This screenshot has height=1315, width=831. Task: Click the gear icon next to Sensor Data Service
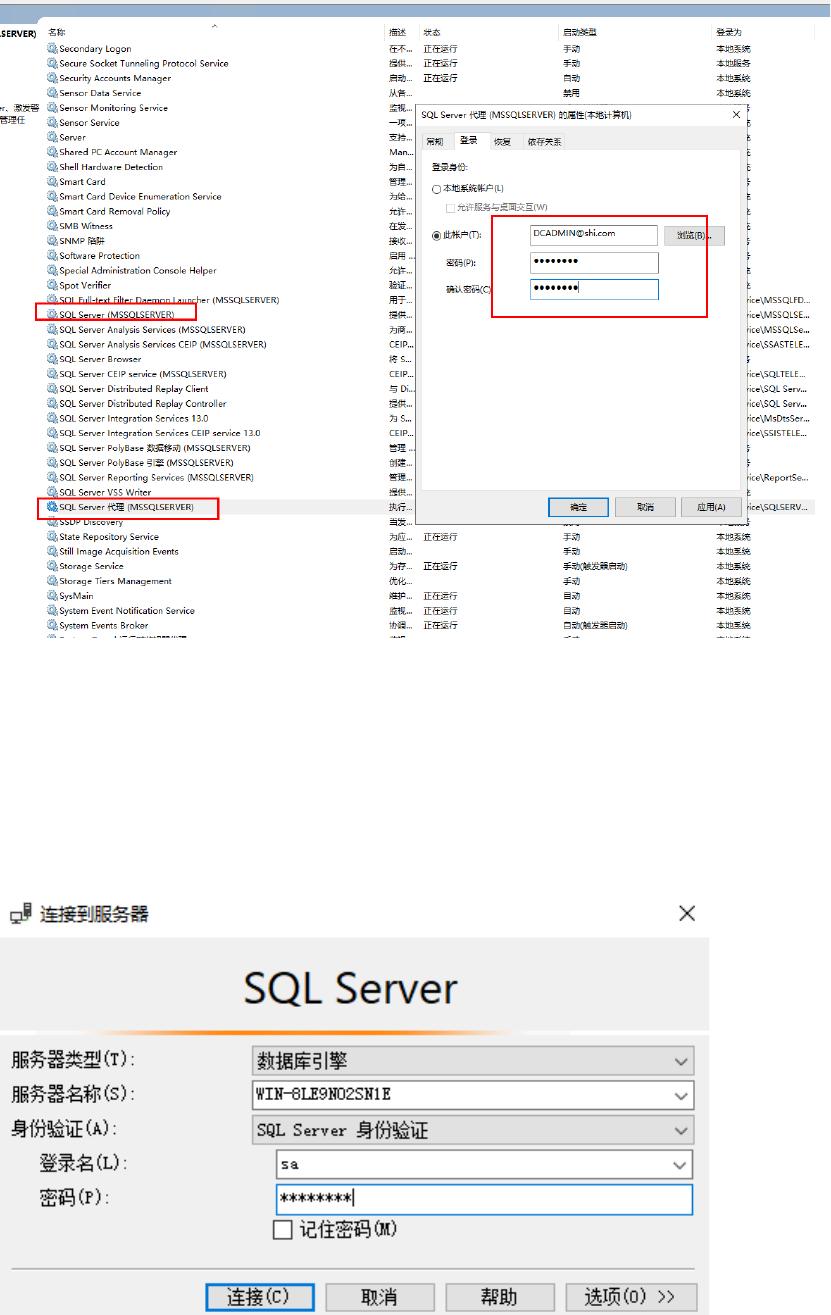pos(52,93)
